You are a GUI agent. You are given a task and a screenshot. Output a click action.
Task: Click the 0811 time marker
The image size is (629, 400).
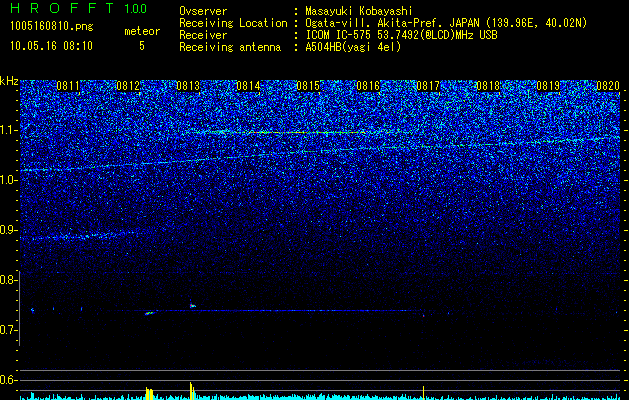(68, 85)
